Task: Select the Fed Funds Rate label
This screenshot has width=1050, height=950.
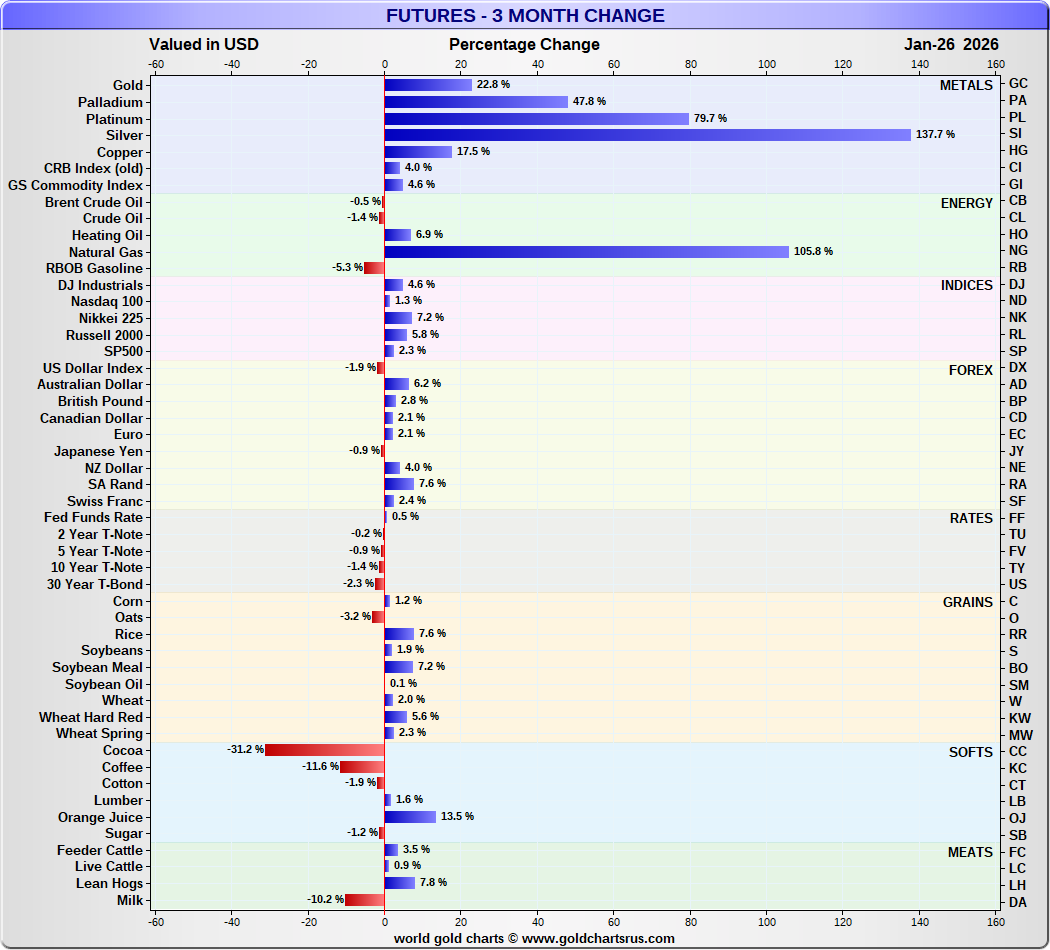Action: coord(94,517)
